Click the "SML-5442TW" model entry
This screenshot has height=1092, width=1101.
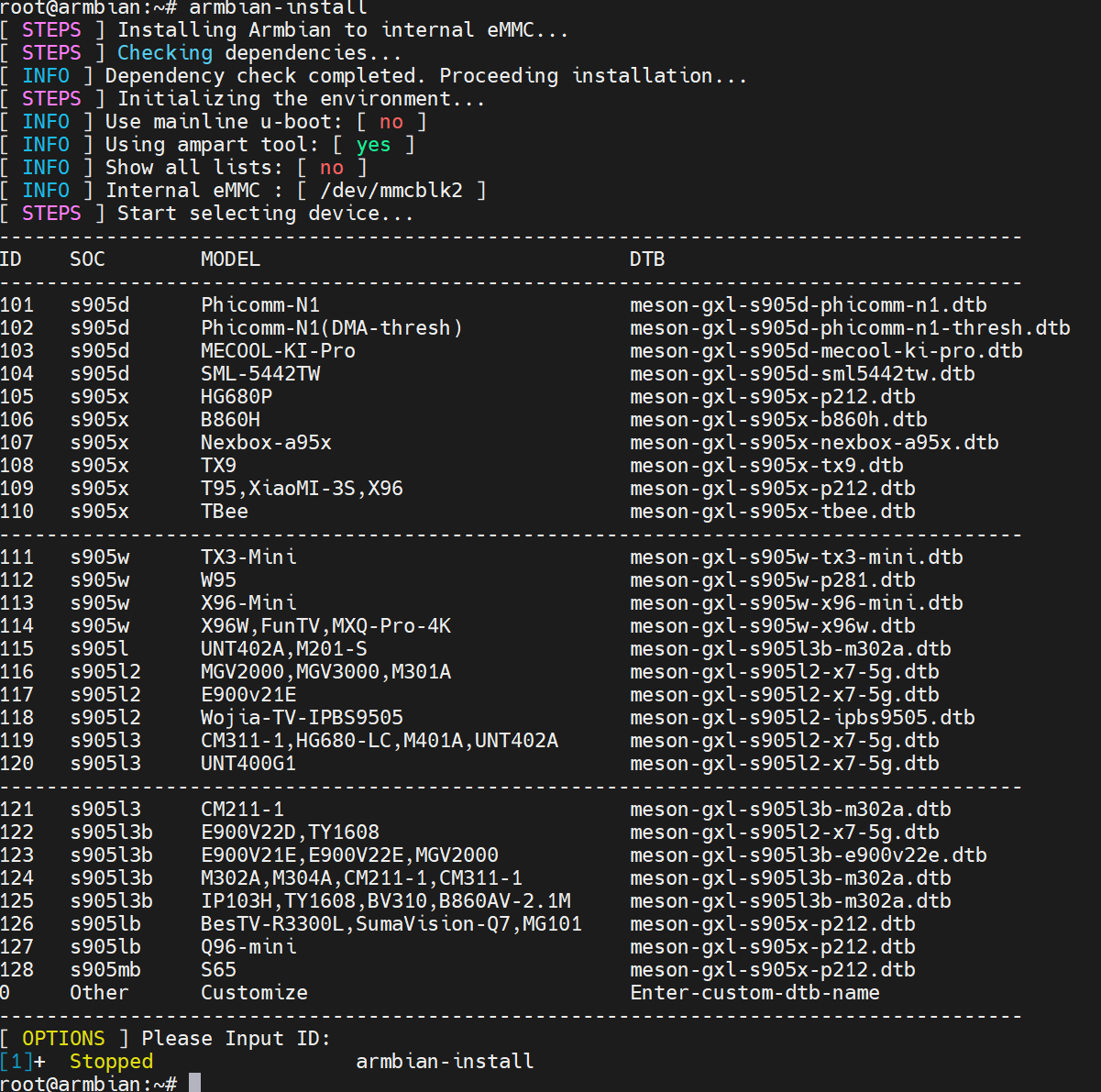click(x=260, y=374)
